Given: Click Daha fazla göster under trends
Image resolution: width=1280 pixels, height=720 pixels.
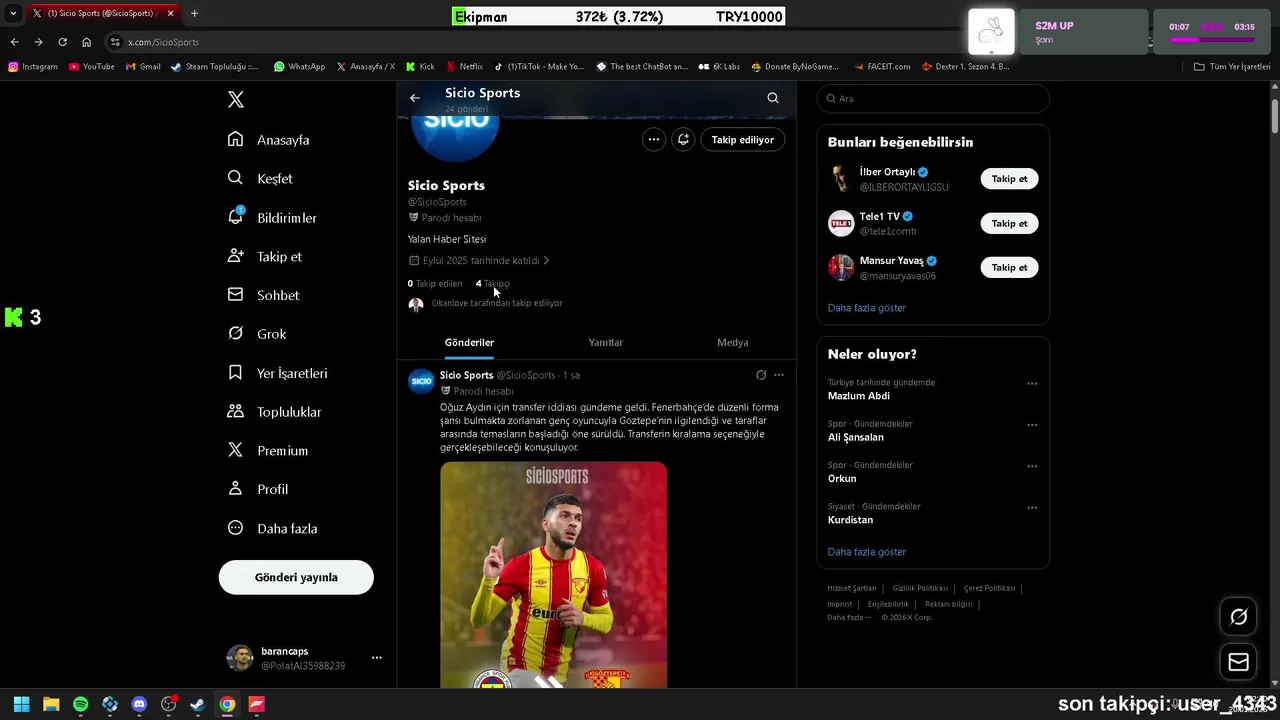Looking at the screenshot, I should 867,552.
